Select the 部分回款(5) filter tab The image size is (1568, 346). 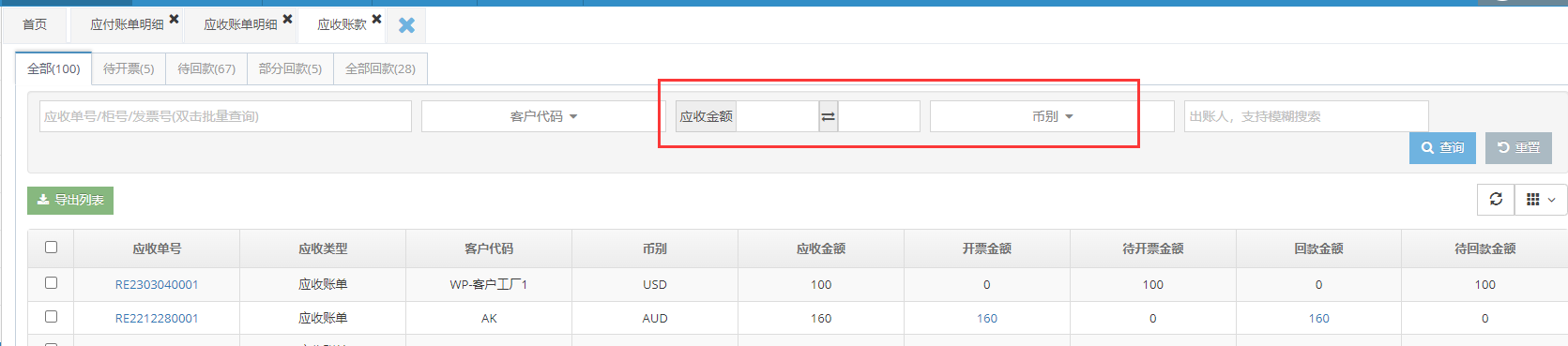coord(290,68)
